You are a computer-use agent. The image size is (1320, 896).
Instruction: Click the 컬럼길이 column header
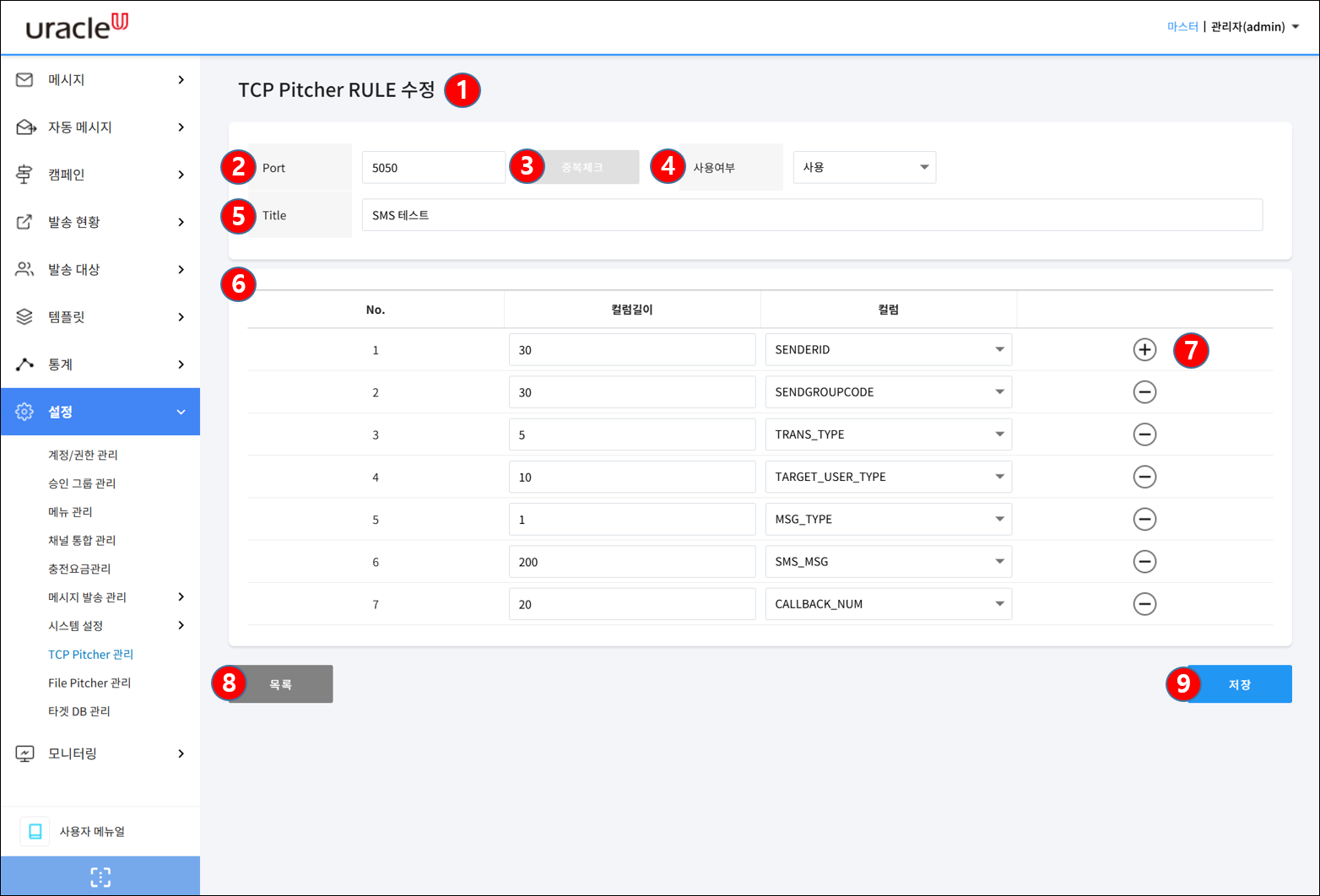pyautogui.click(x=632, y=310)
